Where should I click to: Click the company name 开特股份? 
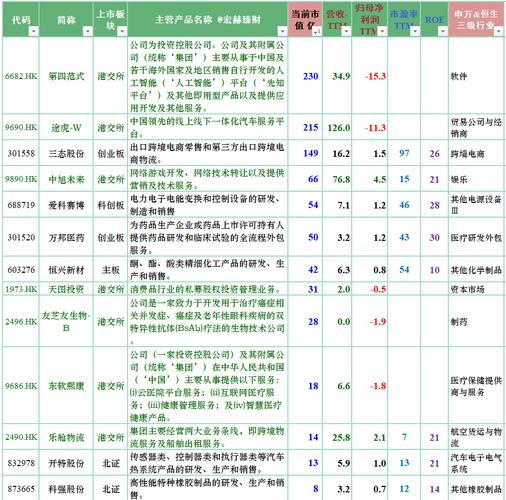66,463
